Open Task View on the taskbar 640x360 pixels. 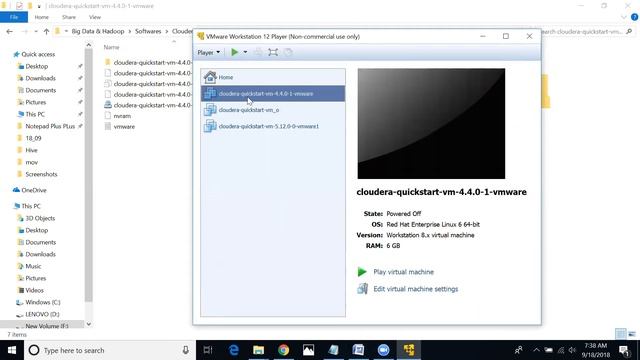pyautogui.click(x=208, y=350)
